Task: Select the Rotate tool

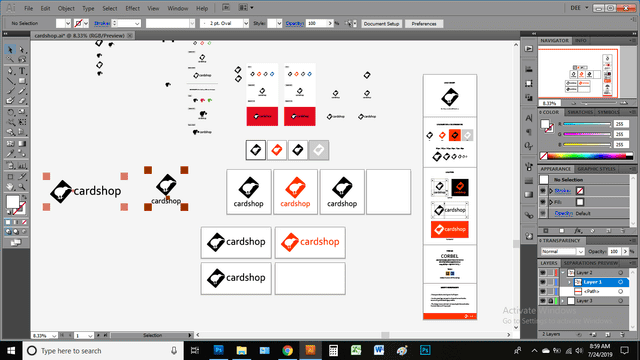Action: [10, 112]
